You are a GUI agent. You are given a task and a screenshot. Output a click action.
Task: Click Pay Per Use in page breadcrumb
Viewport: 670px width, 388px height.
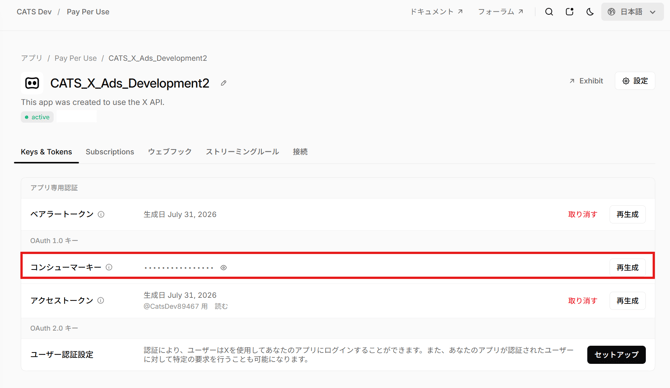coord(76,58)
